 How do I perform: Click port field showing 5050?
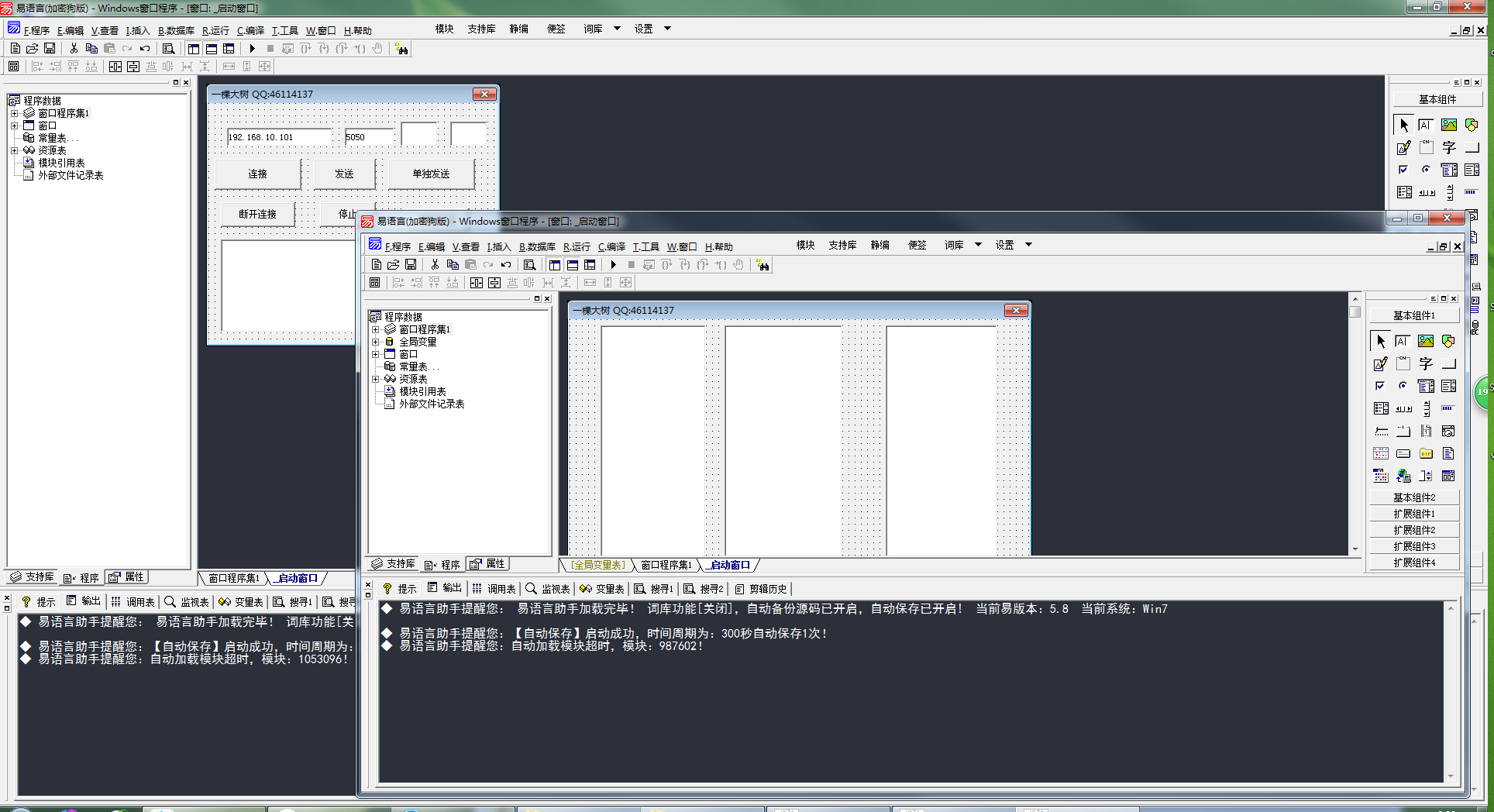(x=369, y=137)
